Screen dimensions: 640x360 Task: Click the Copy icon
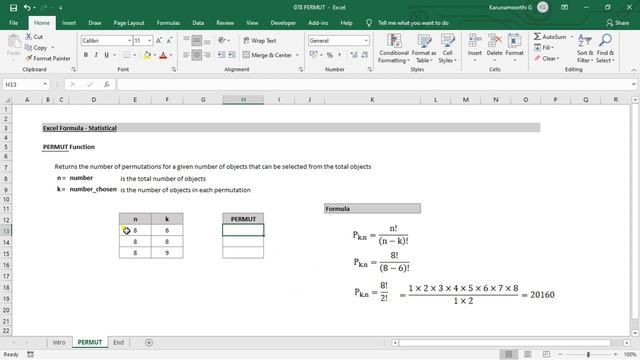tap(29, 48)
